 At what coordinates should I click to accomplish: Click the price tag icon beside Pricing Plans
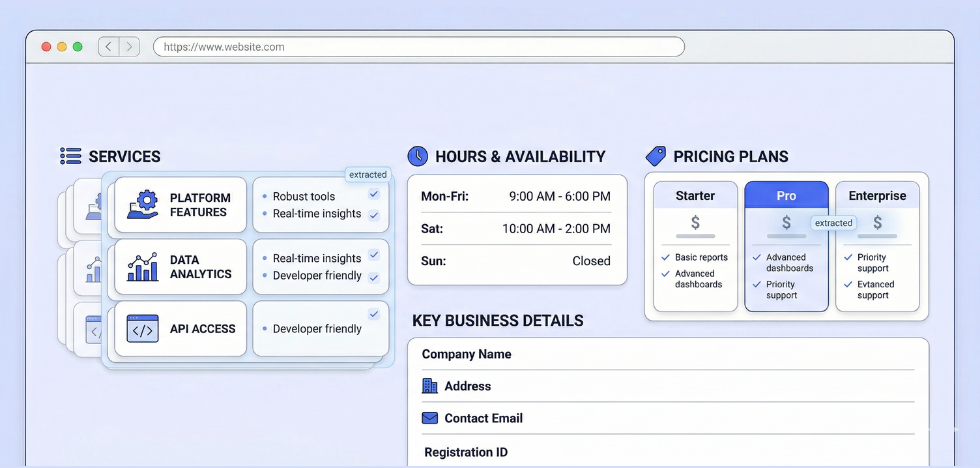pyautogui.click(x=656, y=156)
